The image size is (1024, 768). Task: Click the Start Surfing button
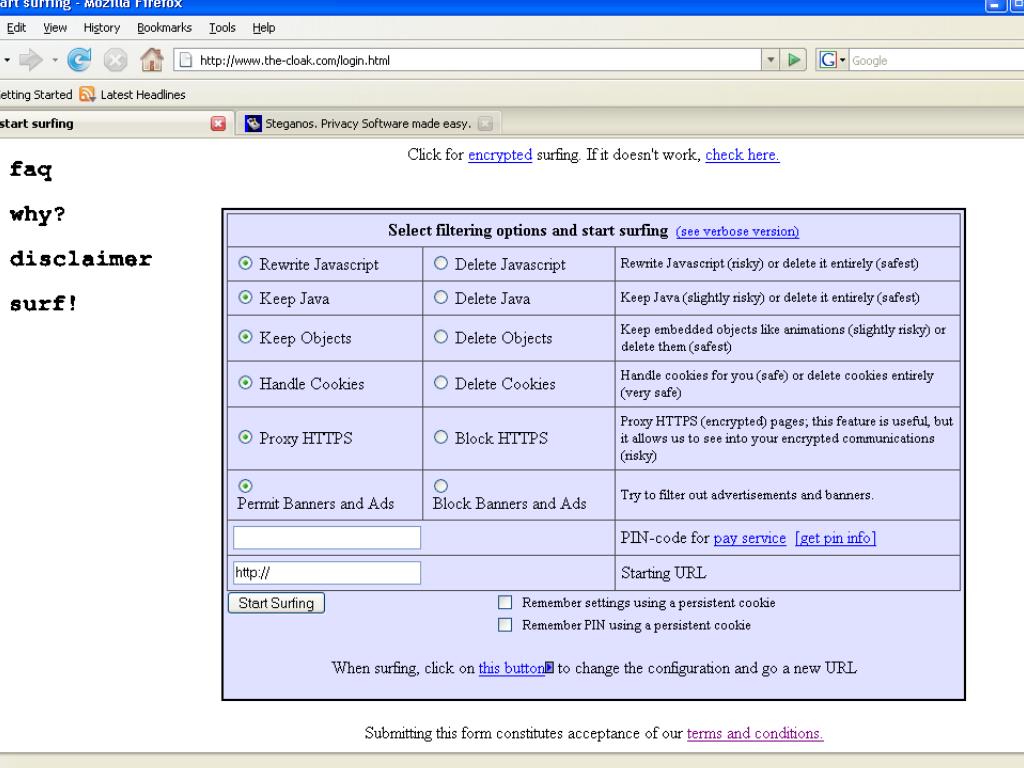pyautogui.click(x=276, y=603)
